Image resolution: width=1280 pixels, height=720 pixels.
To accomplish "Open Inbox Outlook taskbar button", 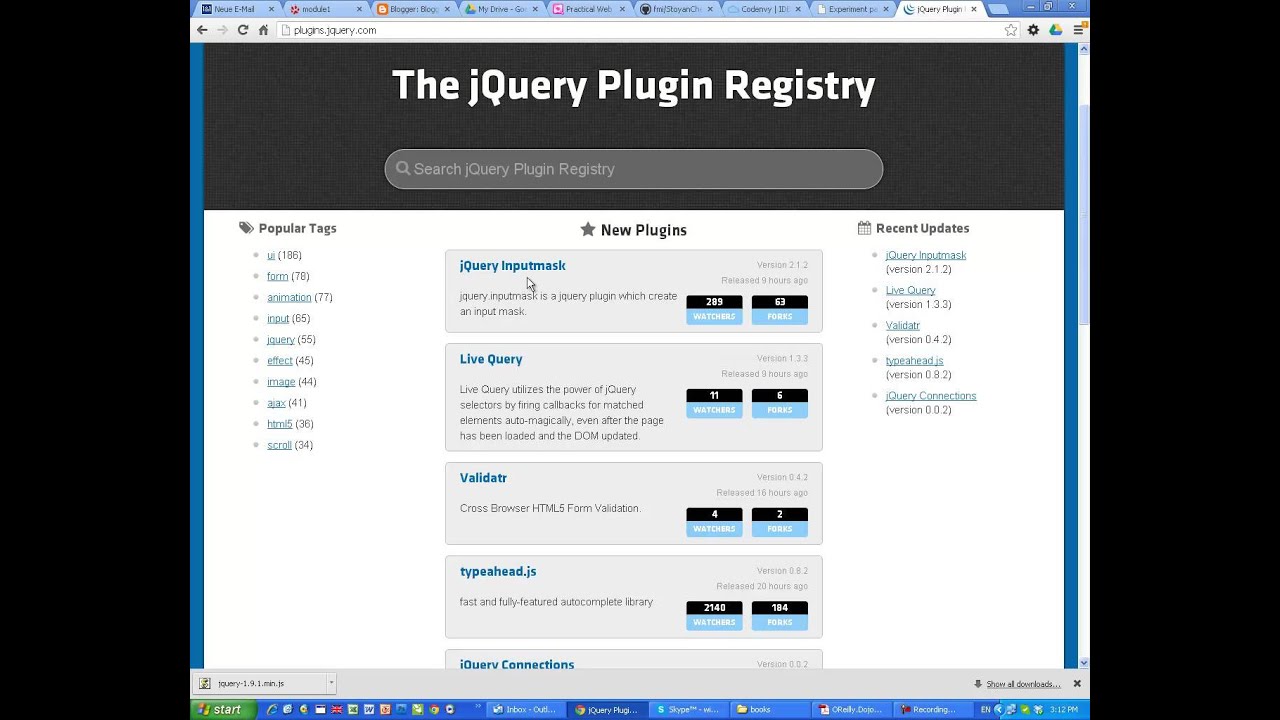I will (525, 710).
